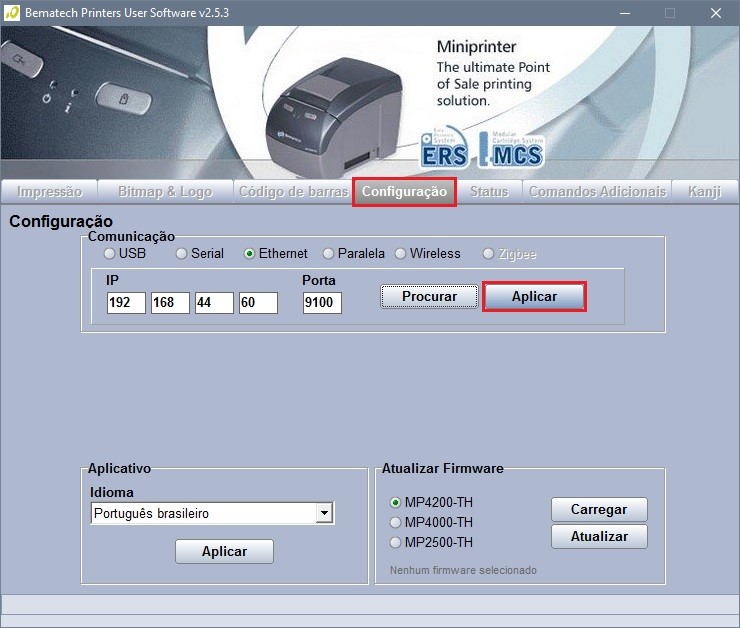The height and width of the screenshot is (628, 740).
Task: Click the MCS logo in banner
Action: click(511, 150)
